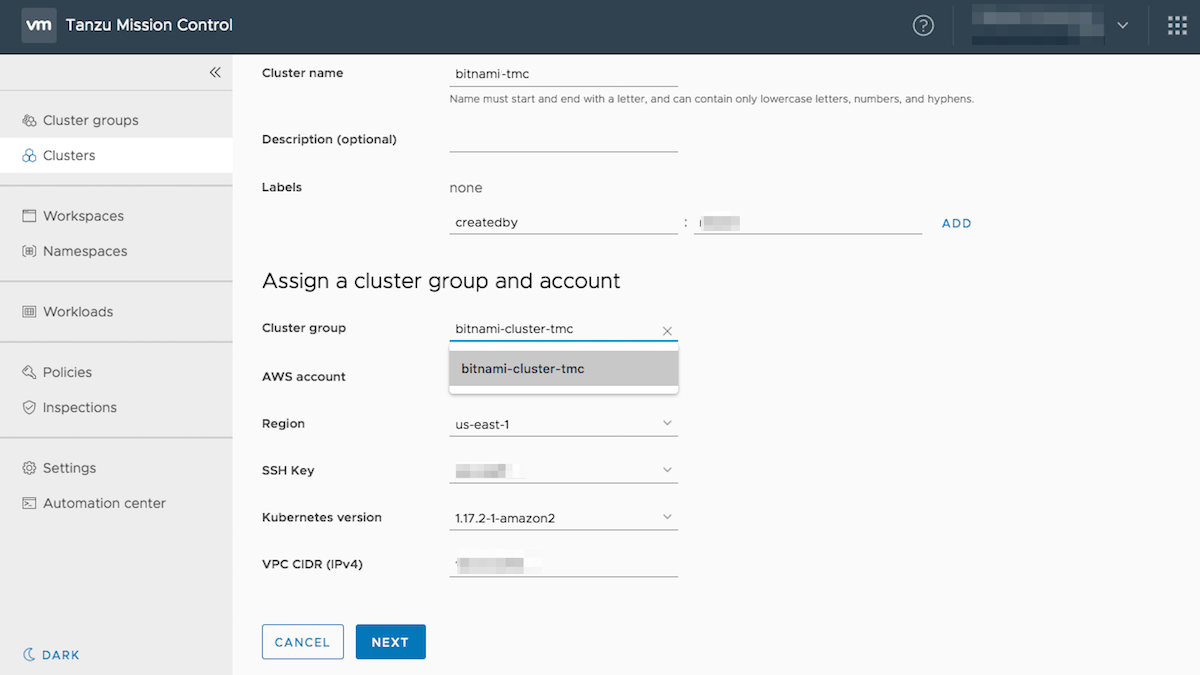
Task: Open the help question mark icon
Action: pos(922,25)
